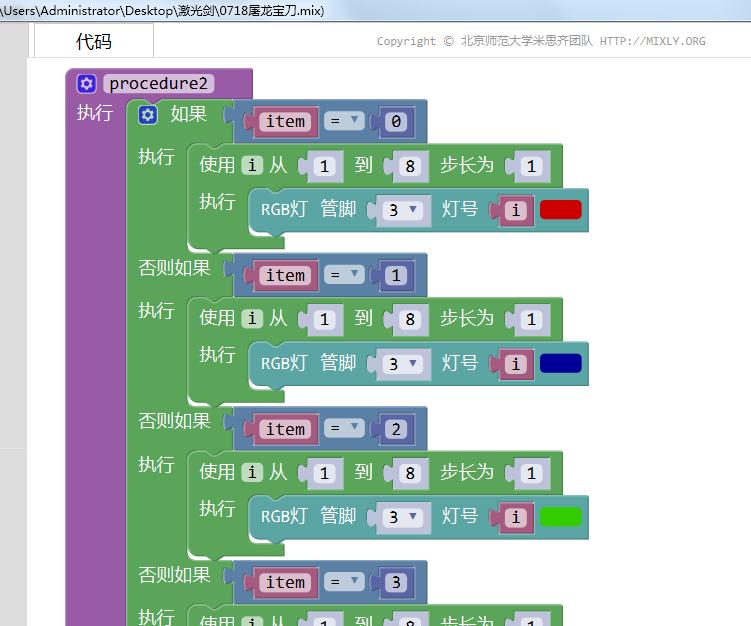Pick the blue color swatch of RGB light
Viewport: 751px width, 626px height.
tap(561, 364)
